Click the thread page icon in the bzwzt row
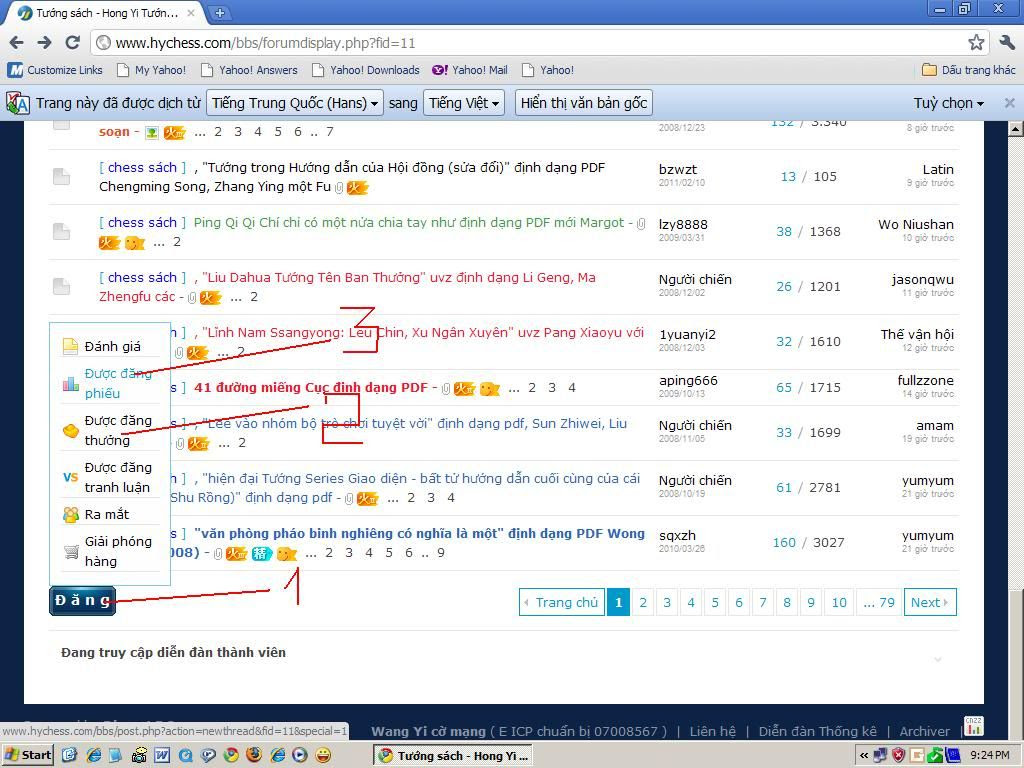Viewport: 1024px width, 768px height. click(x=61, y=176)
